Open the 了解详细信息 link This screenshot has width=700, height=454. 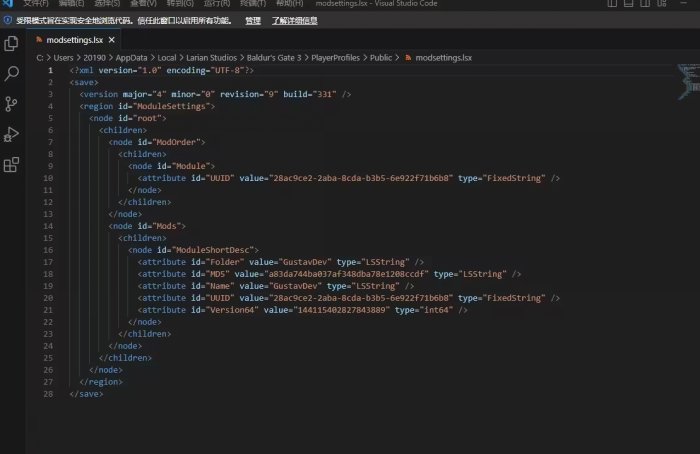tap(295, 20)
